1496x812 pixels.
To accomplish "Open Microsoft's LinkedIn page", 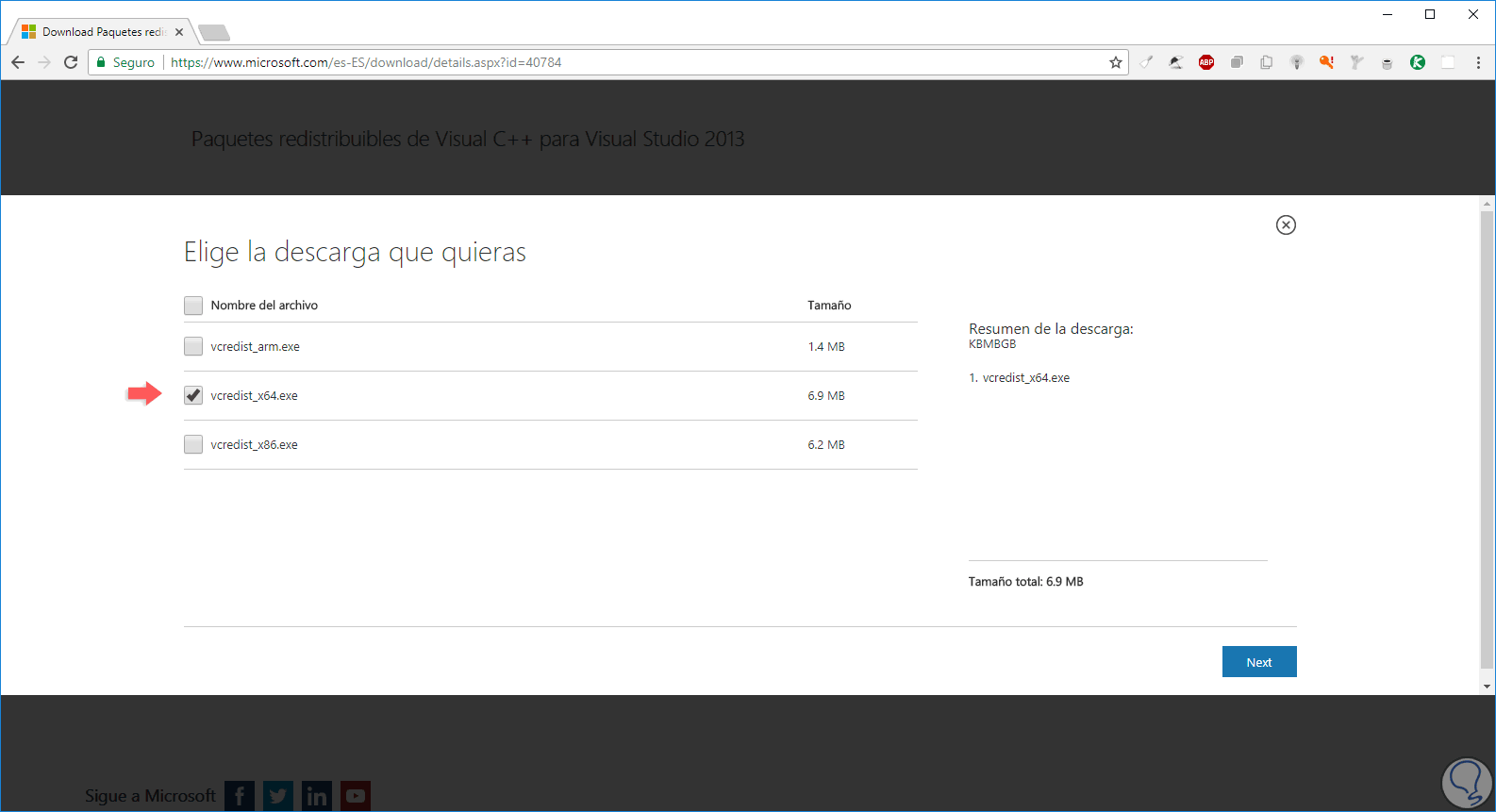I will coord(317,796).
